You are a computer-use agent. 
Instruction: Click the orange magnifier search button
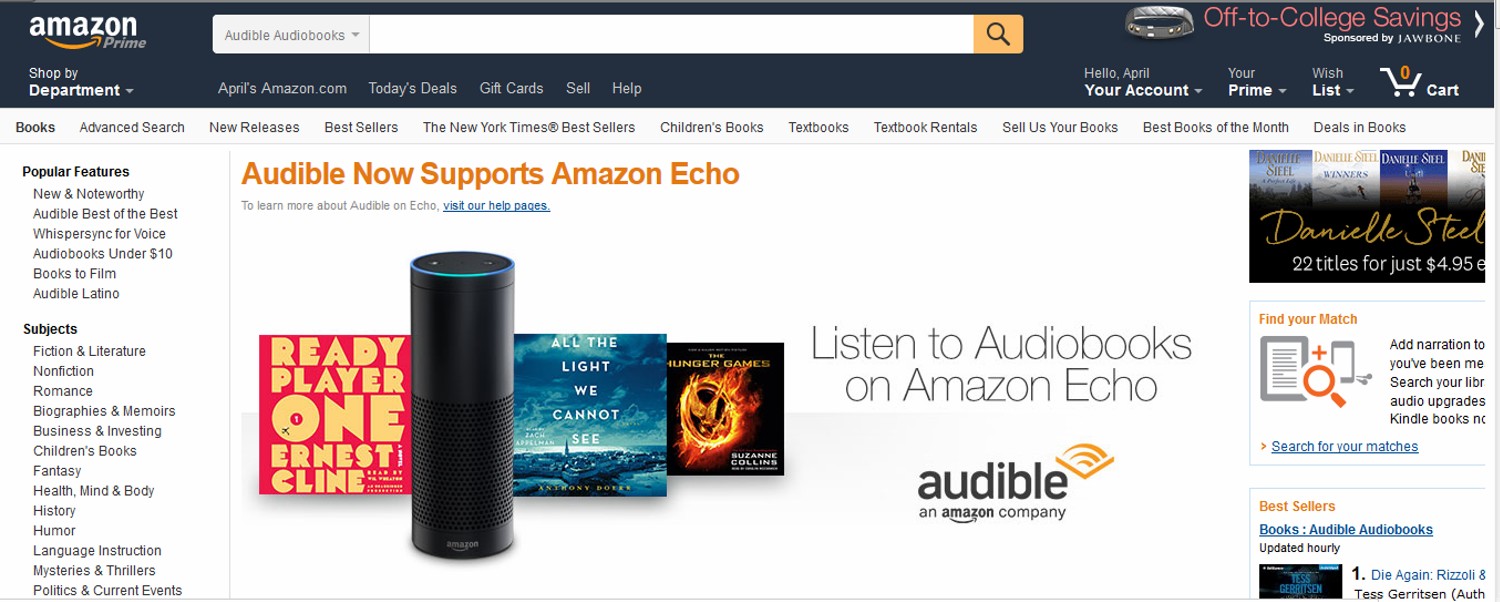[x=998, y=34]
